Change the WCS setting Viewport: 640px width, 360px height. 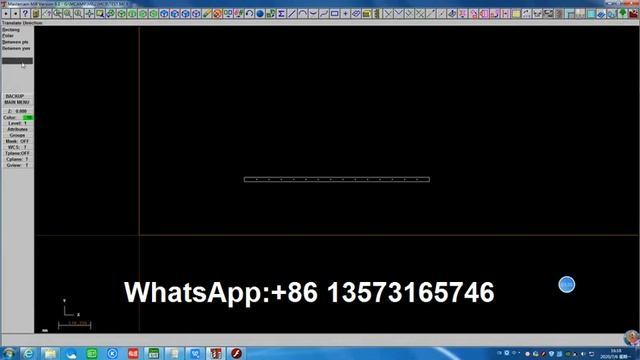coord(18,147)
